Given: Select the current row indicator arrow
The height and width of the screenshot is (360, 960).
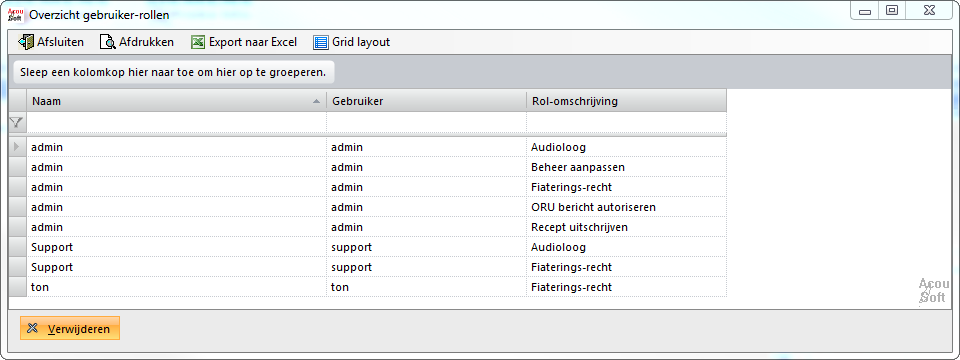Looking at the screenshot, I should 17,147.
